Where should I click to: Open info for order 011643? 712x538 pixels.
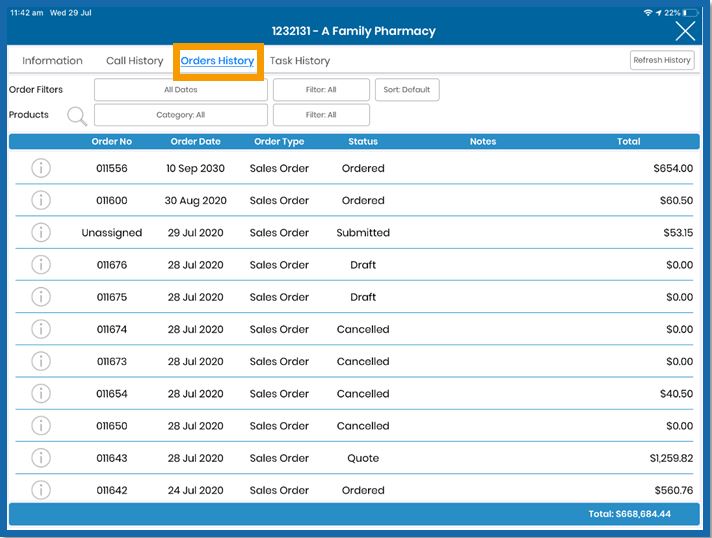pyautogui.click(x=41, y=458)
